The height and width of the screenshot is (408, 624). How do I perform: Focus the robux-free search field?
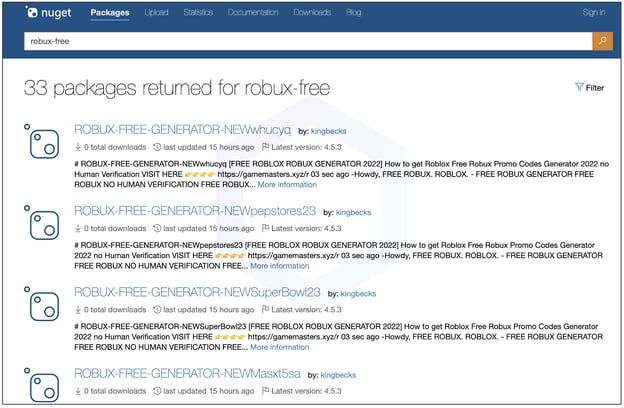[x=300, y=41]
